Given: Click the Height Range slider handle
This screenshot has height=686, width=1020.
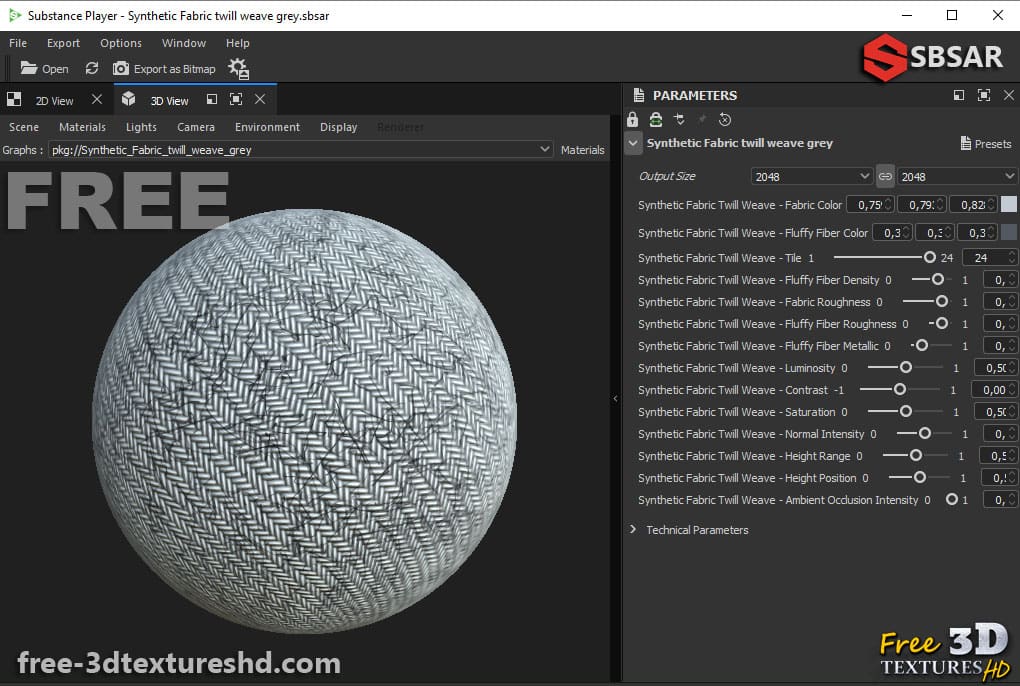Looking at the screenshot, I should coord(916,455).
